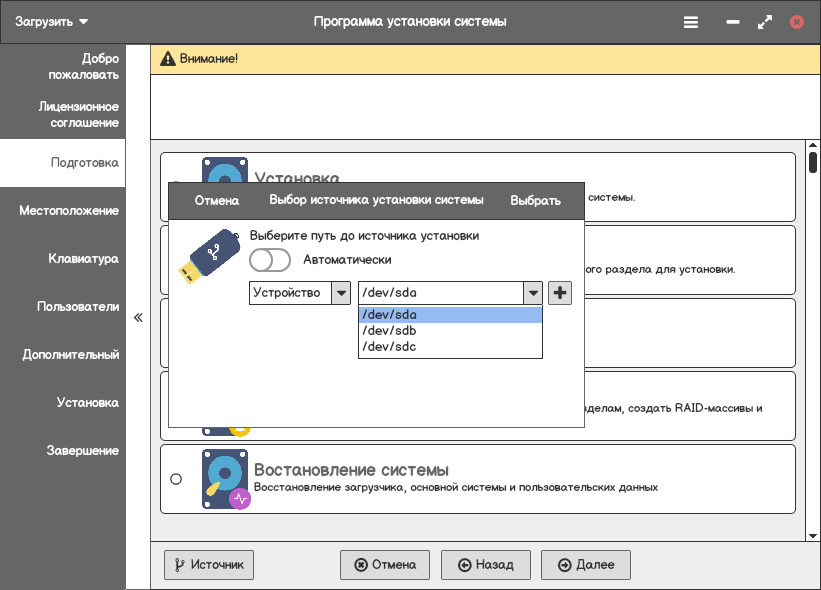Click the plus button next to device path
Screen dimensions: 821x590
coord(560,293)
